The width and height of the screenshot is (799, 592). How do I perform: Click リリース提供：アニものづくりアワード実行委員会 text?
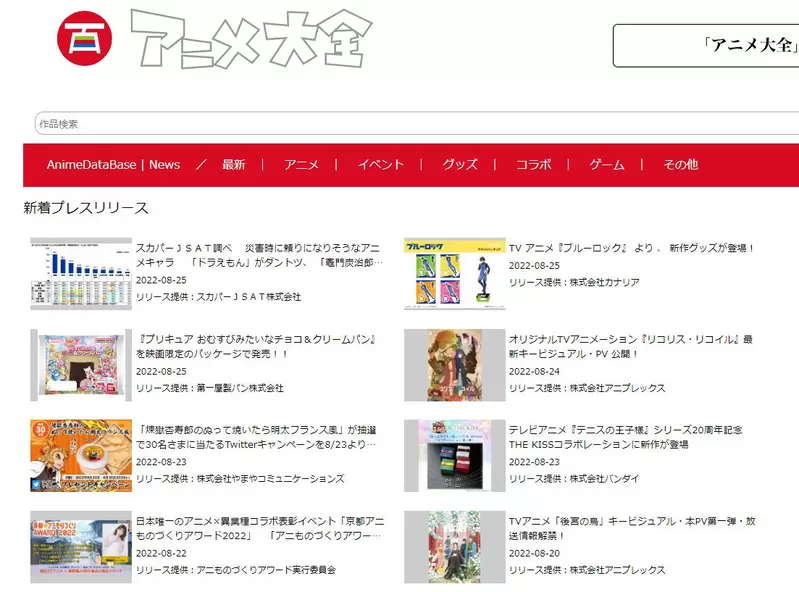click(235, 570)
